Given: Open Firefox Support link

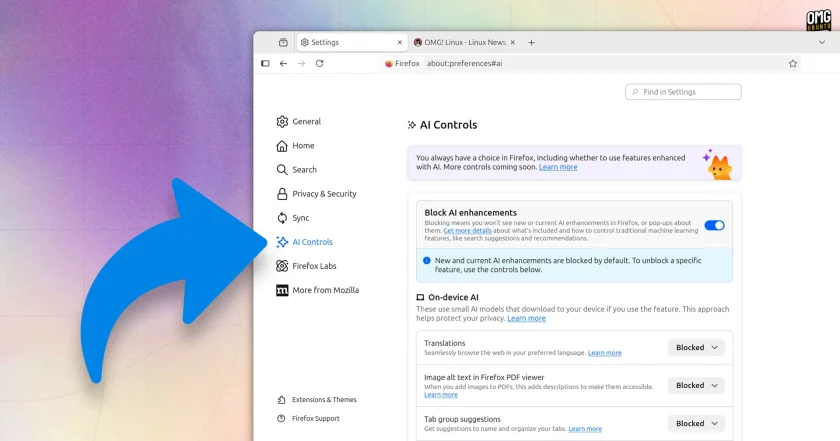Looking at the screenshot, I should [316, 418].
